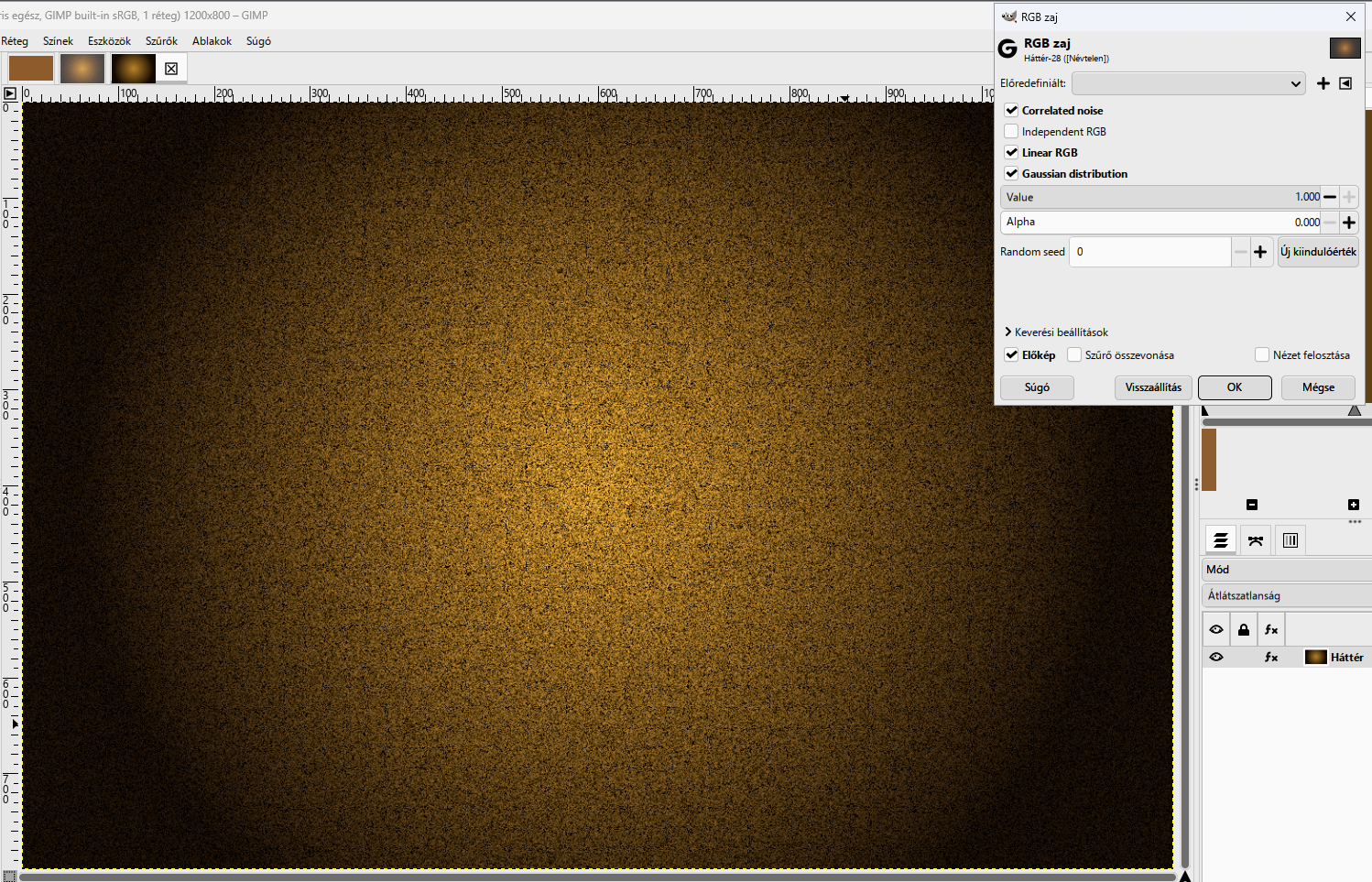Viewport: 1372px width, 882px height.
Task: Click the Wilber icon in dialog title bar
Action: 1009,16
